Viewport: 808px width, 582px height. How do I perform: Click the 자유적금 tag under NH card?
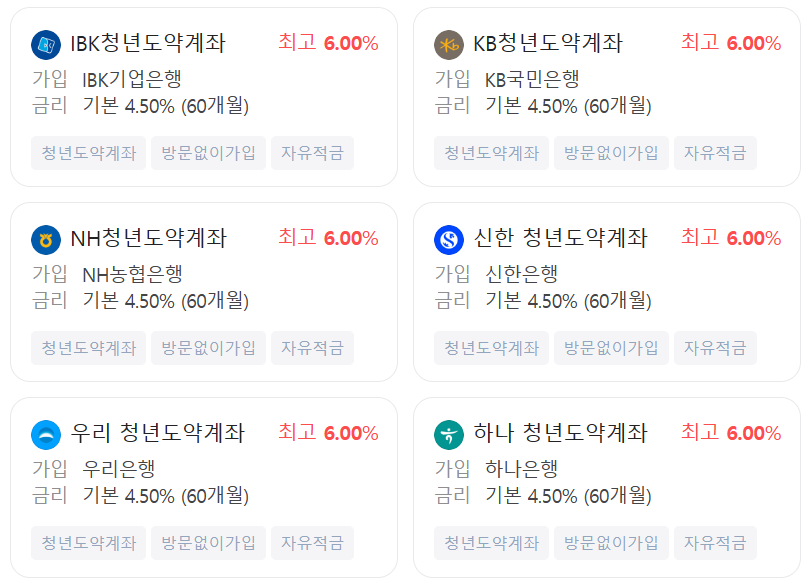point(312,347)
